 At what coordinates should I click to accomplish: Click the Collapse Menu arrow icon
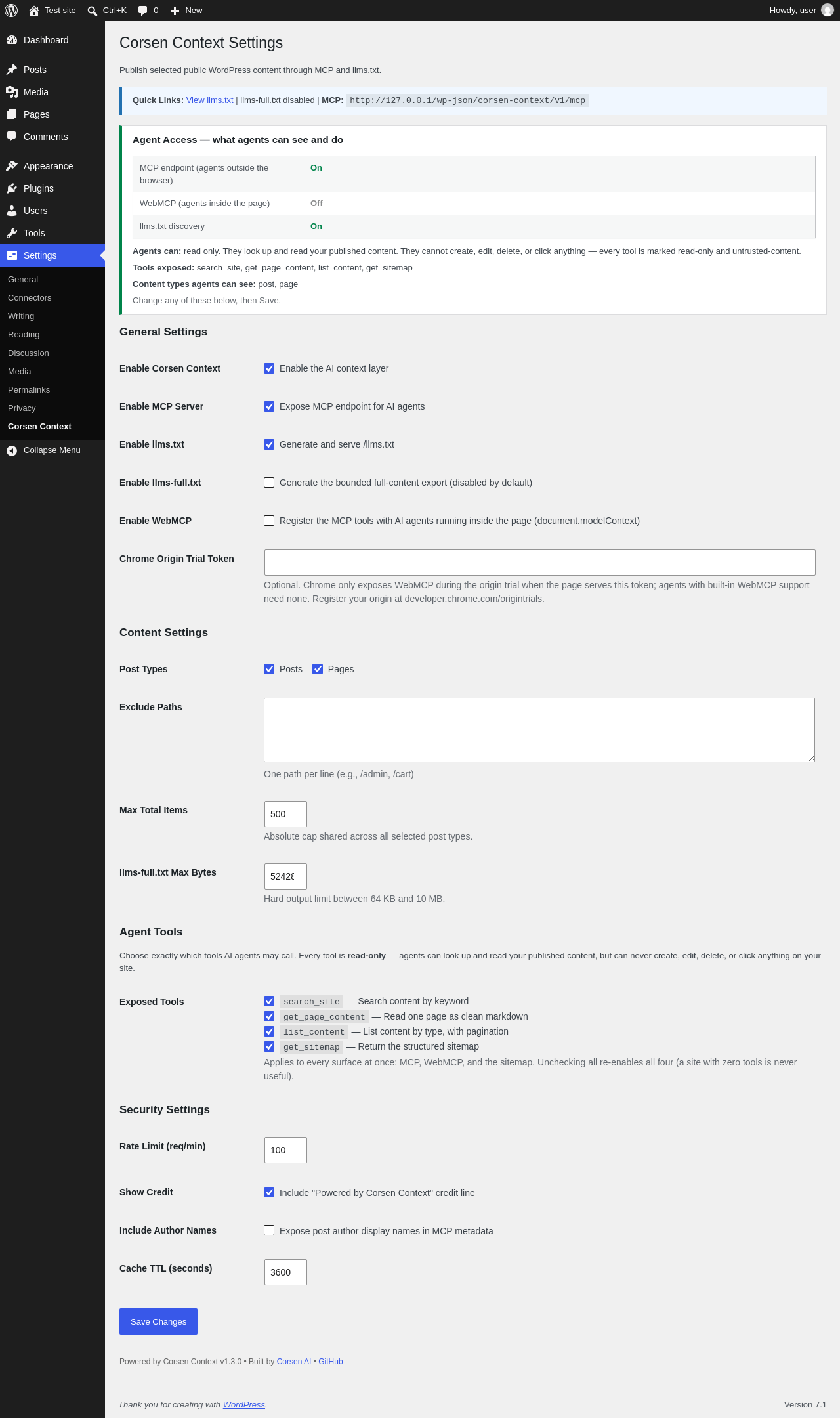12,450
